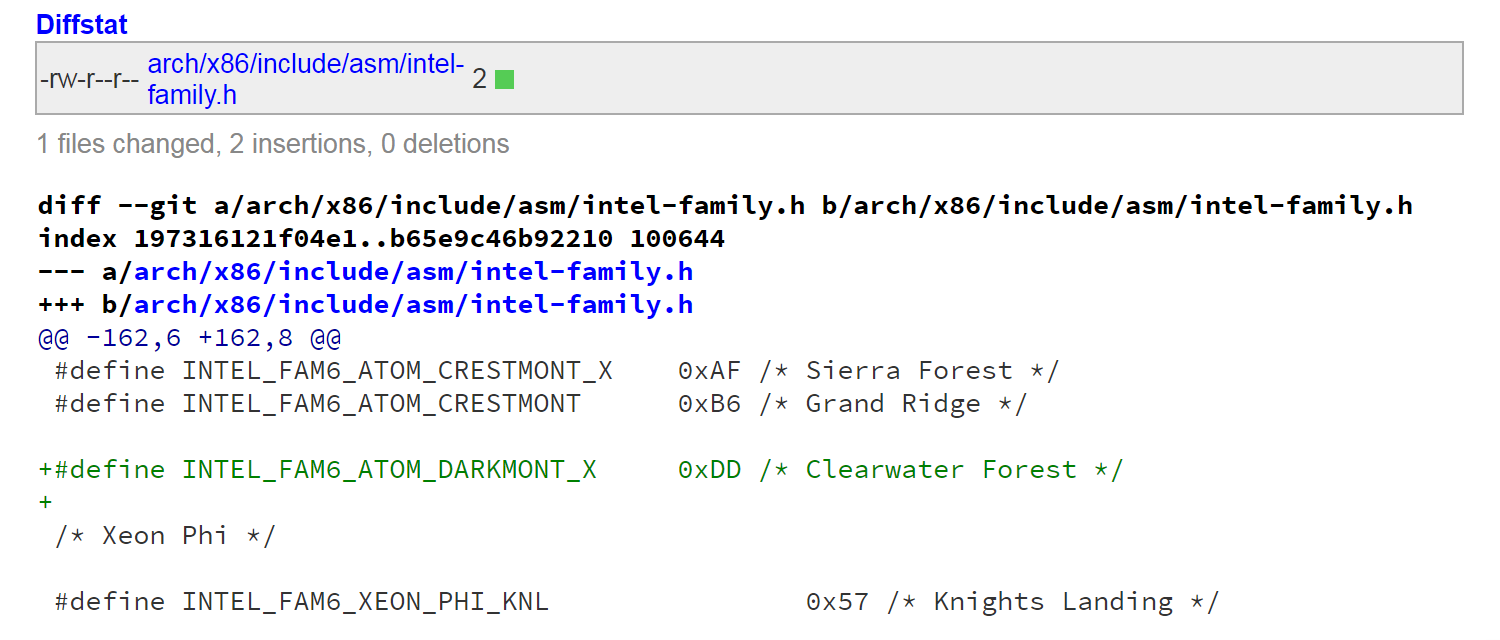1500x640 pixels.
Task: Click the index 197316121f04e1 hash line
Action: click(381, 239)
